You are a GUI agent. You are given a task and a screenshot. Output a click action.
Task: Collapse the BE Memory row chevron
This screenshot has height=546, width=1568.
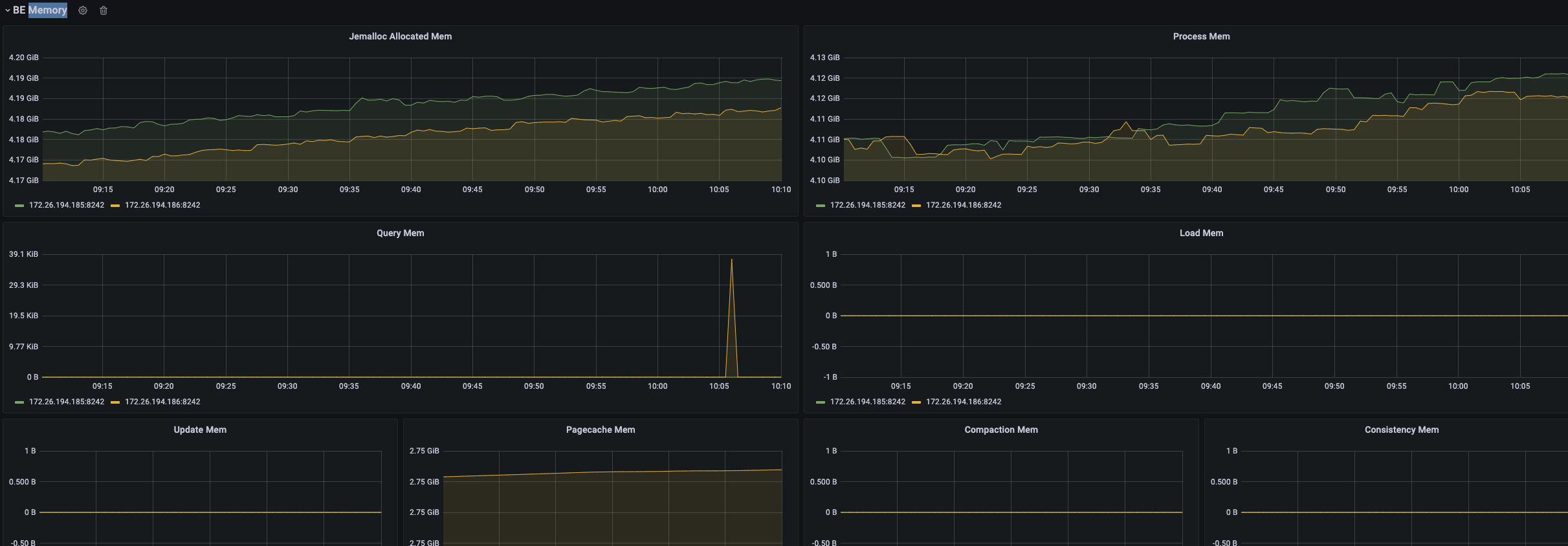click(8, 10)
